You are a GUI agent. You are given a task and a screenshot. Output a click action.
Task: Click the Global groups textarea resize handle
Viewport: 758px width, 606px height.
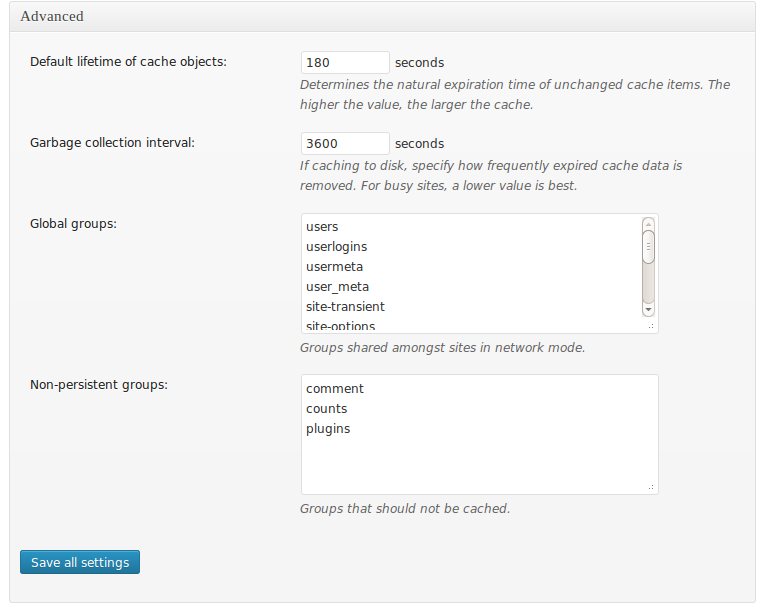[651, 326]
